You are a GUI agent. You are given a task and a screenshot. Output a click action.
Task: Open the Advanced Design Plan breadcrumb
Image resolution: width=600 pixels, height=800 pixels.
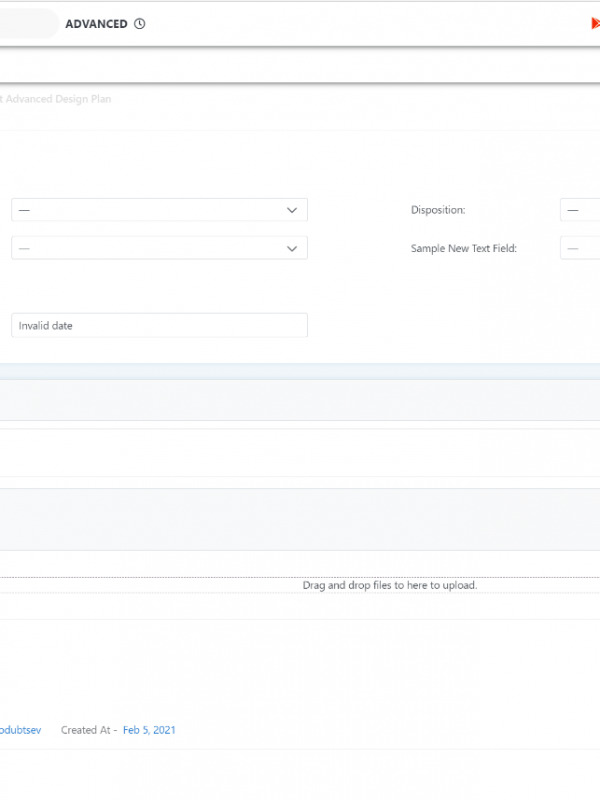pos(56,99)
